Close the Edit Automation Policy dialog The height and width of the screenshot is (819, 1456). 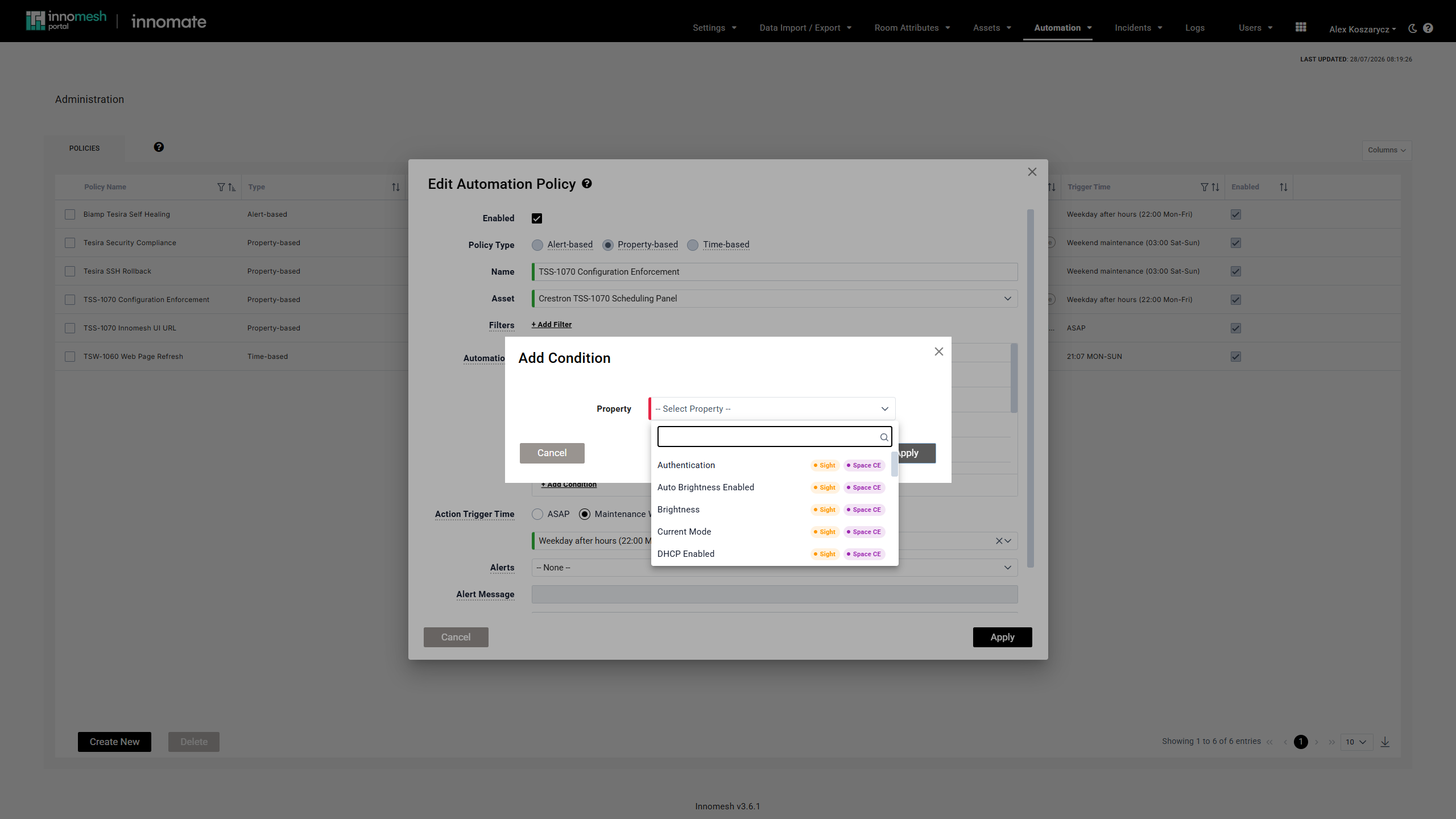[x=1032, y=172]
